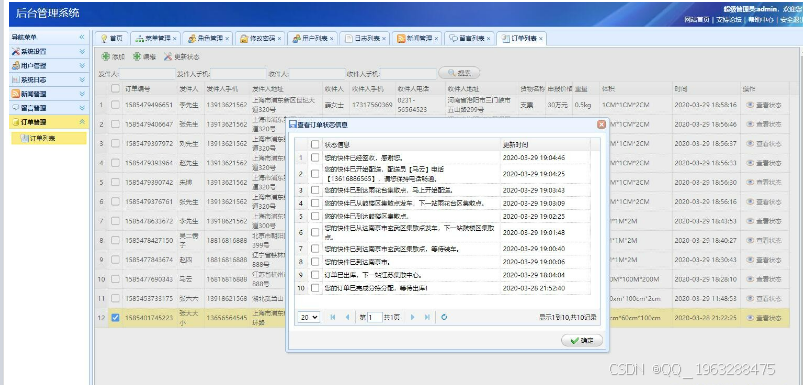
Task: Click order number 1585478427150
Action: (x=149, y=241)
